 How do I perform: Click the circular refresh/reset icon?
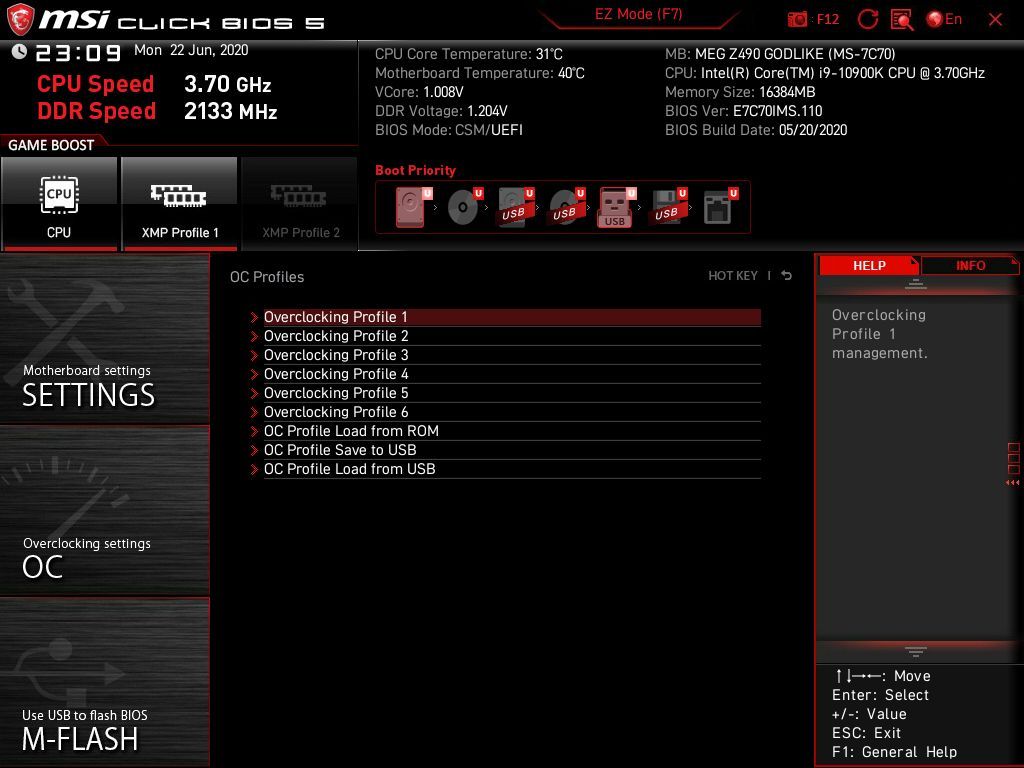click(867, 19)
